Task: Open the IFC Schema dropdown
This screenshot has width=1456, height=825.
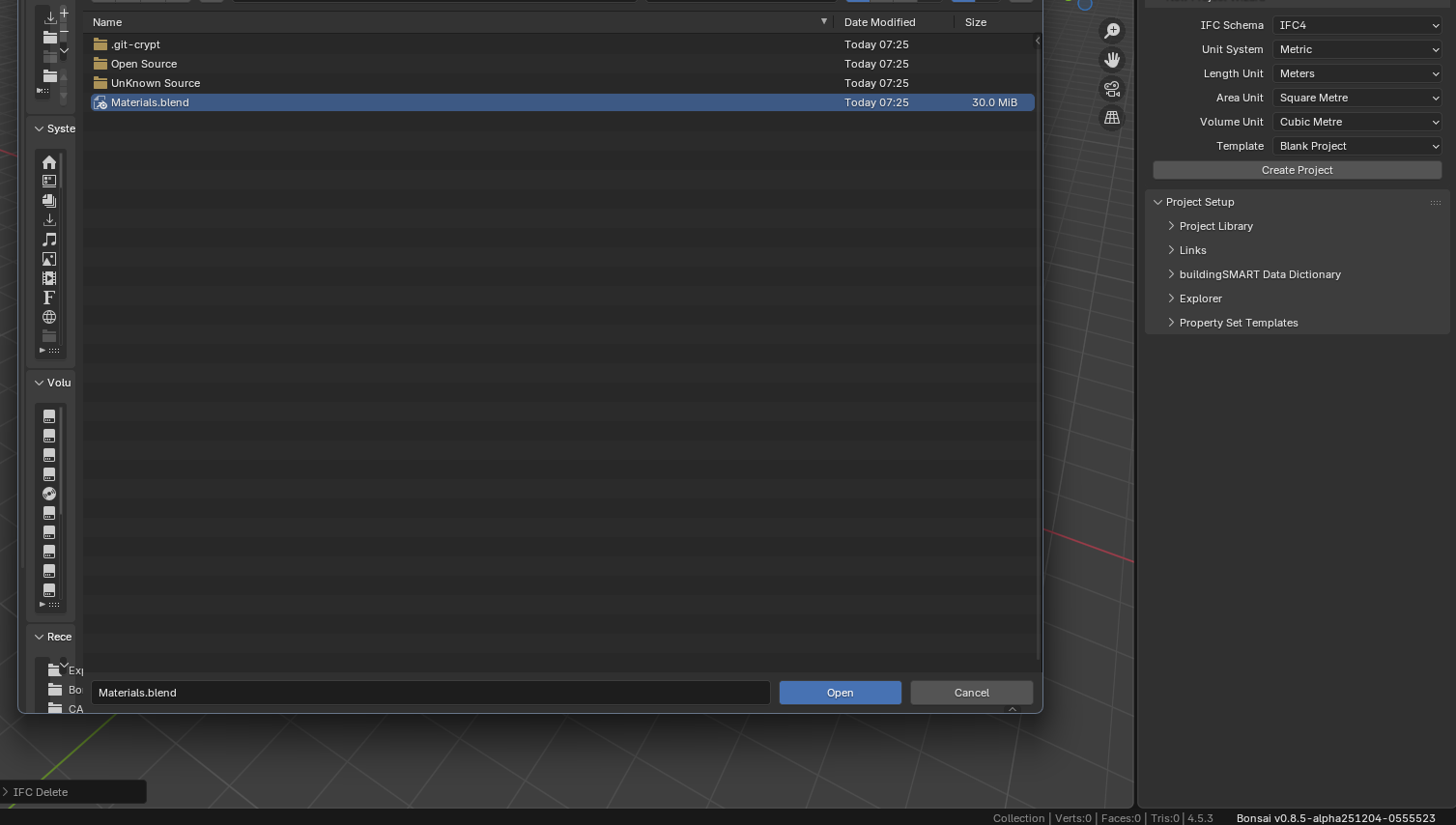Action: coord(1357,25)
